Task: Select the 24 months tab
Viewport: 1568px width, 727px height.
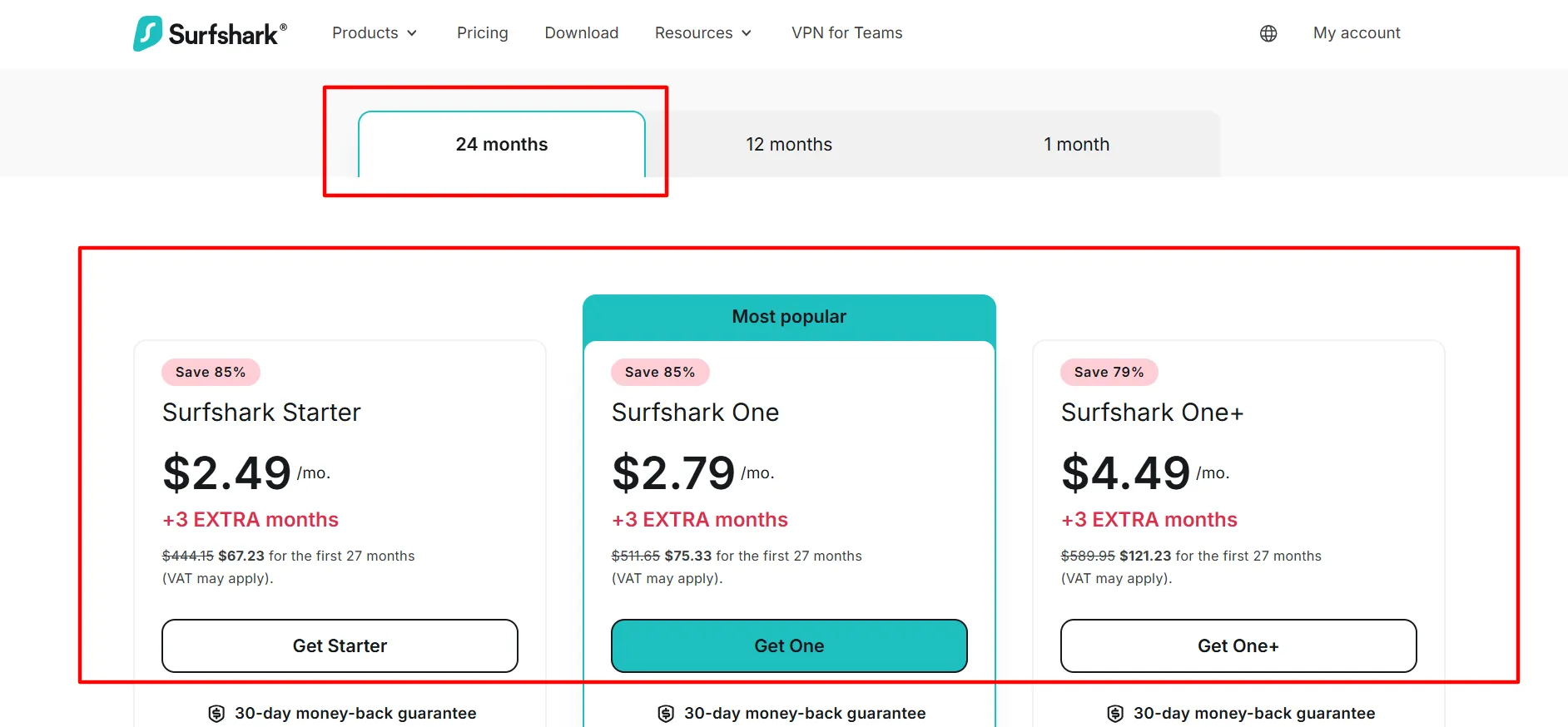Action: (502, 144)
